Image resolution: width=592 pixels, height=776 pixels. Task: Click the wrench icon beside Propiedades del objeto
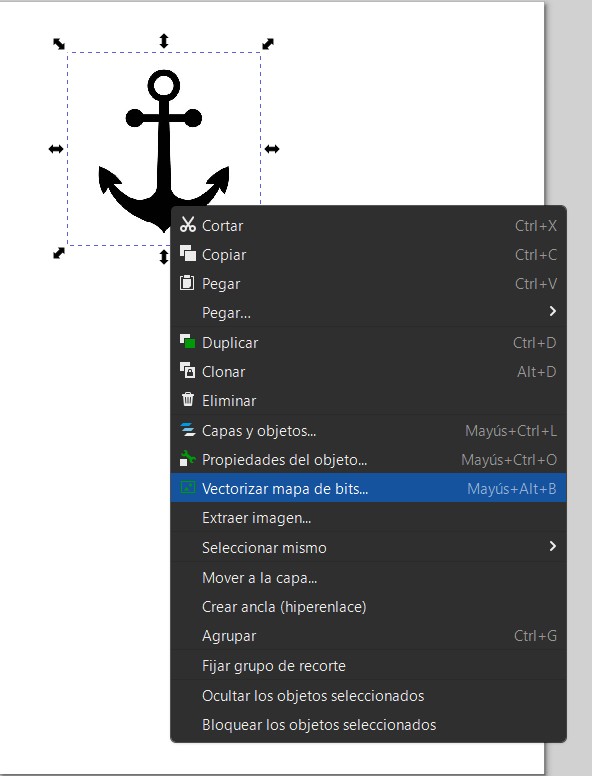tap(188, 459)
